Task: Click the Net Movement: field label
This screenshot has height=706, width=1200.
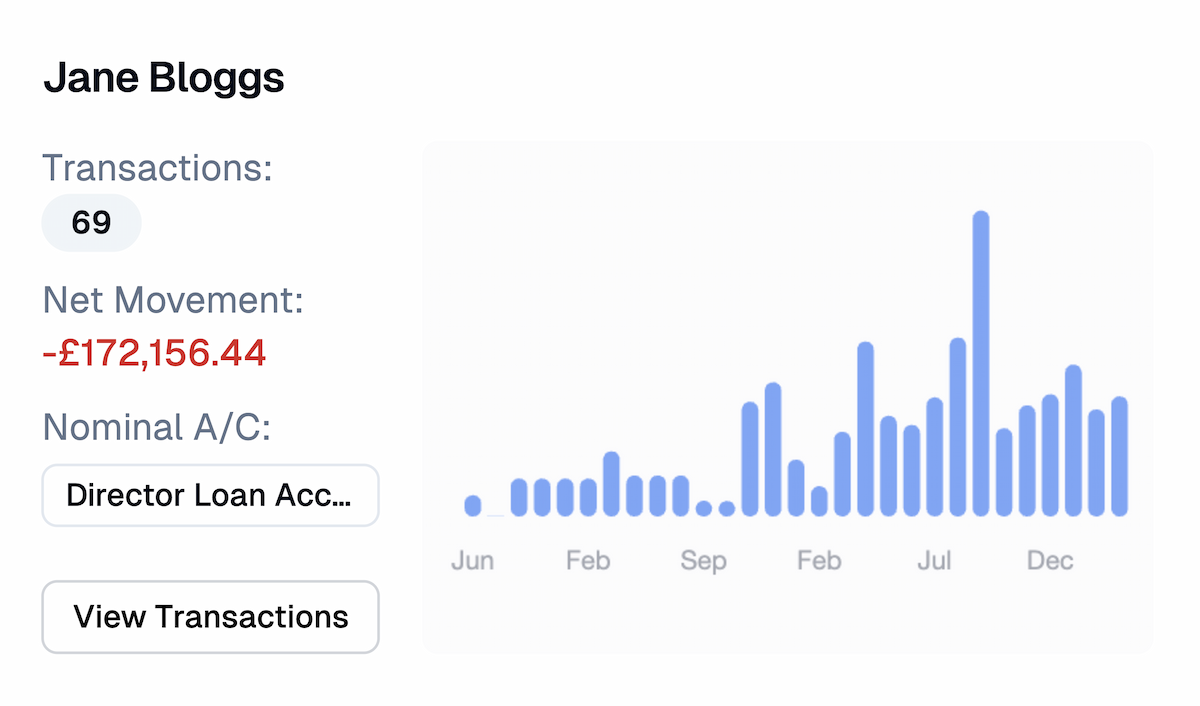Action: (x=172, y=299)
